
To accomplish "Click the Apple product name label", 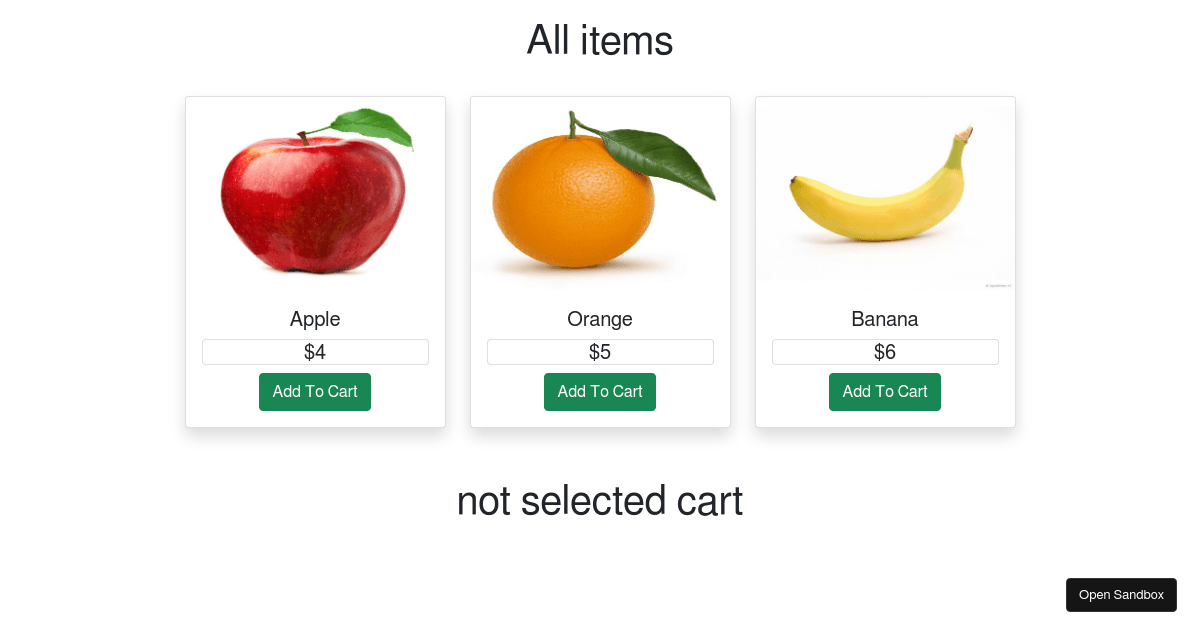I will point(315,319).
